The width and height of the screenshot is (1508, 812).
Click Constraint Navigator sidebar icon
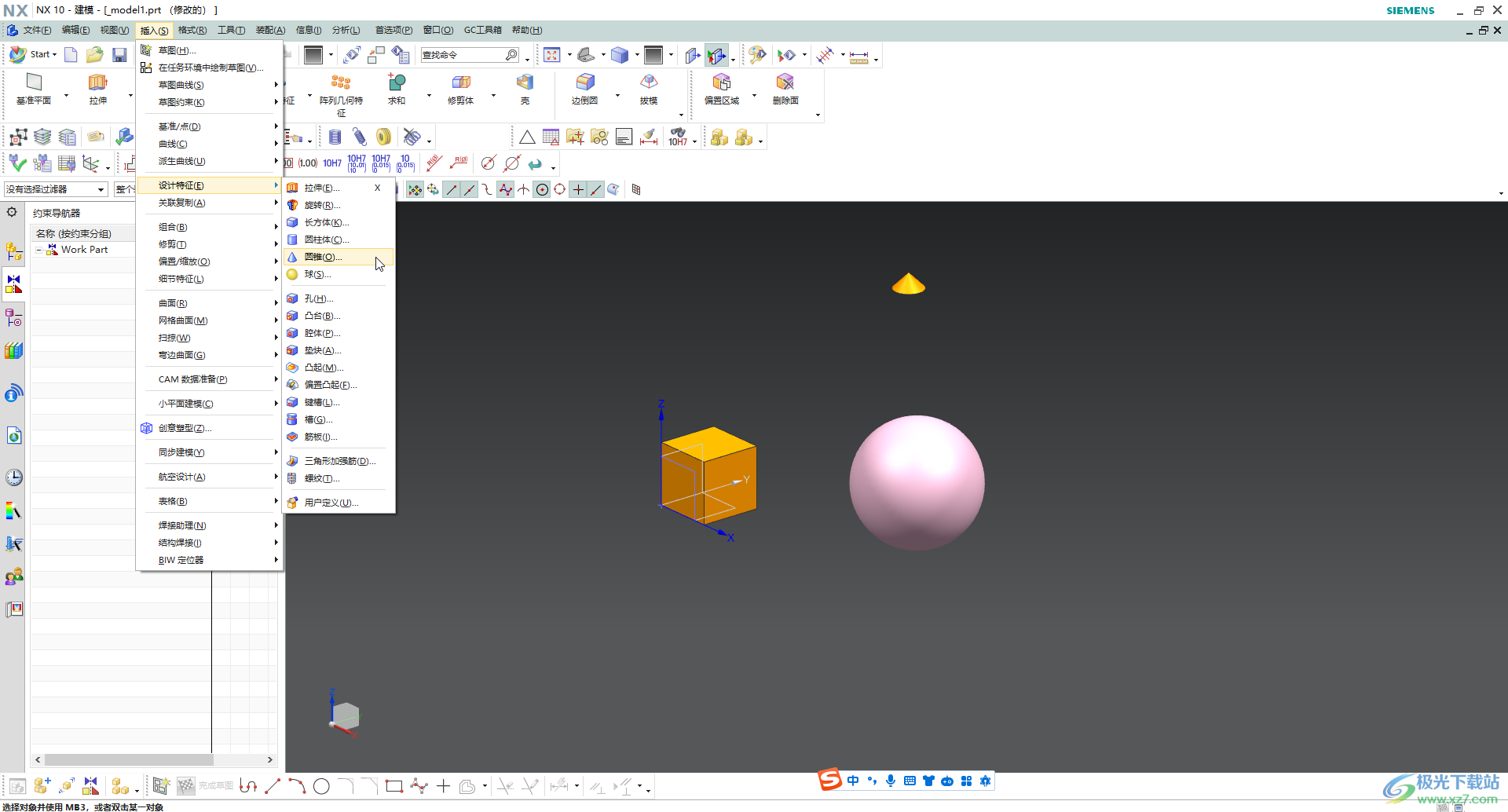pos(14,283)
